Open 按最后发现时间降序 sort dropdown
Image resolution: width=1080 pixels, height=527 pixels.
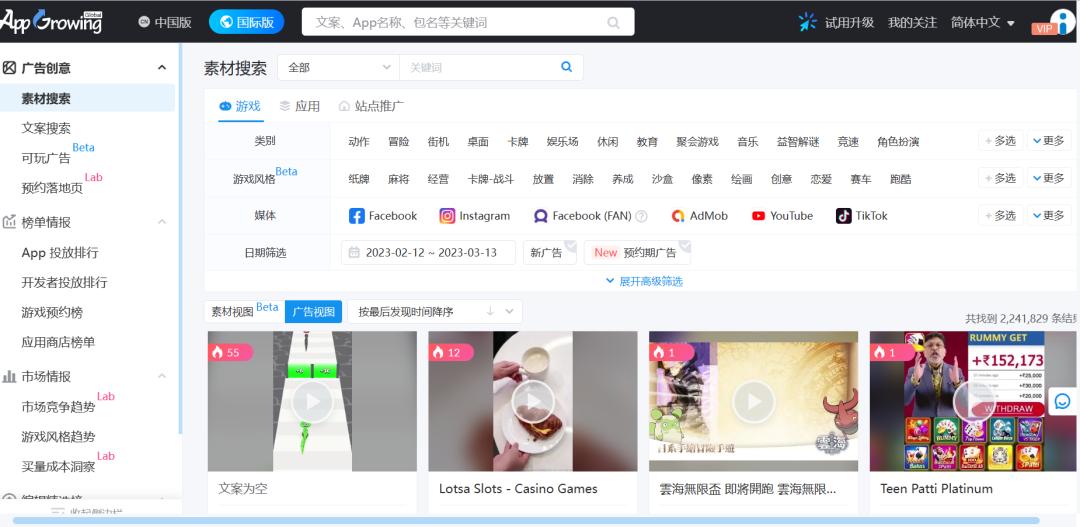pos(435,311)
